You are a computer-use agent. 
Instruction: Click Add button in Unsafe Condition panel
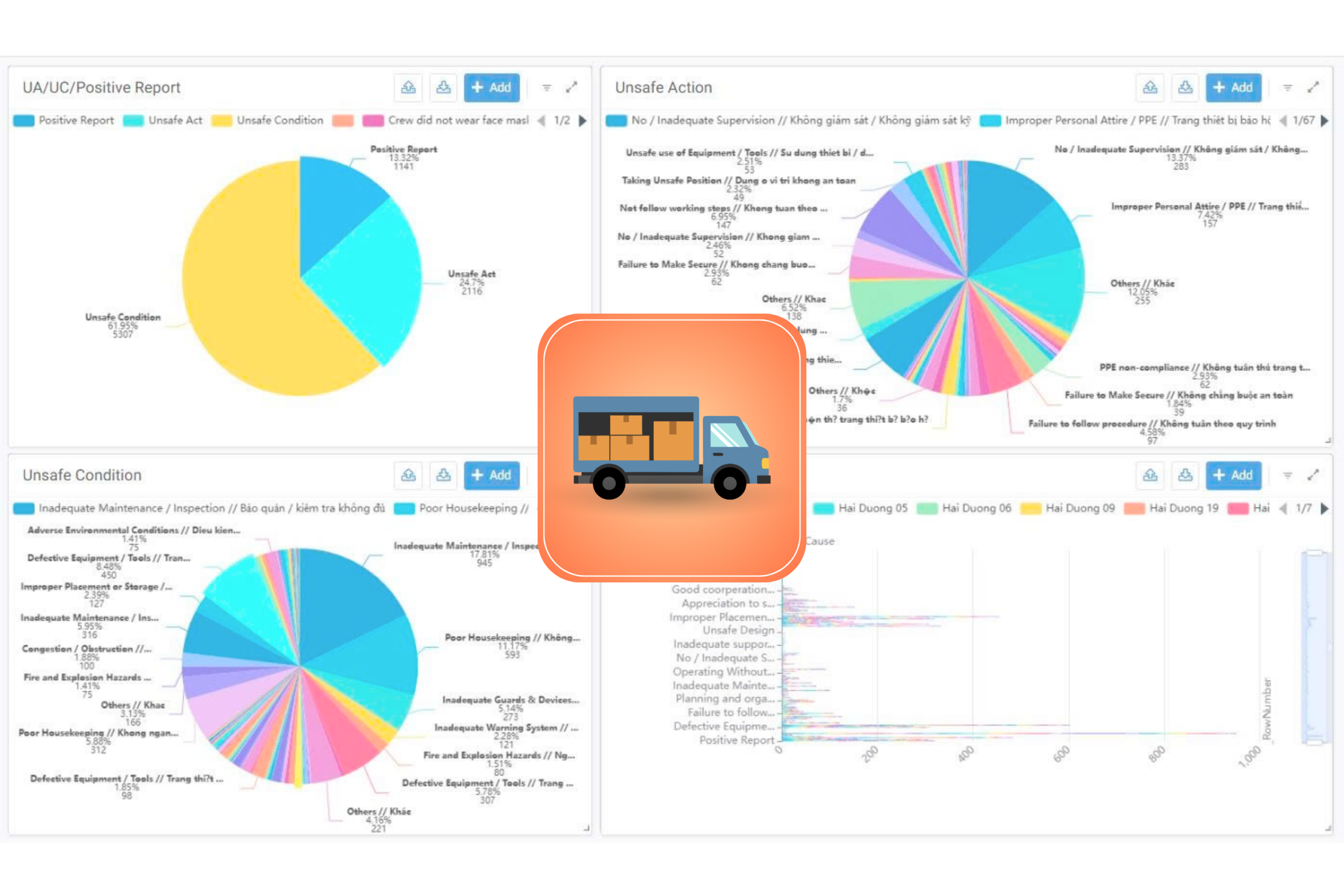click(491, 475)
